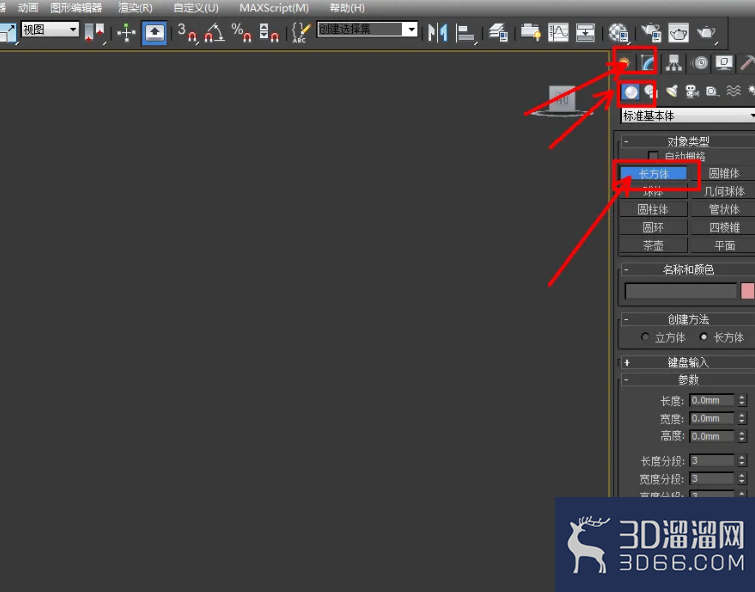Open the Rendered Frame Window icon
Image resolution: width=755 pixels, height=592 pixels.
678,33
